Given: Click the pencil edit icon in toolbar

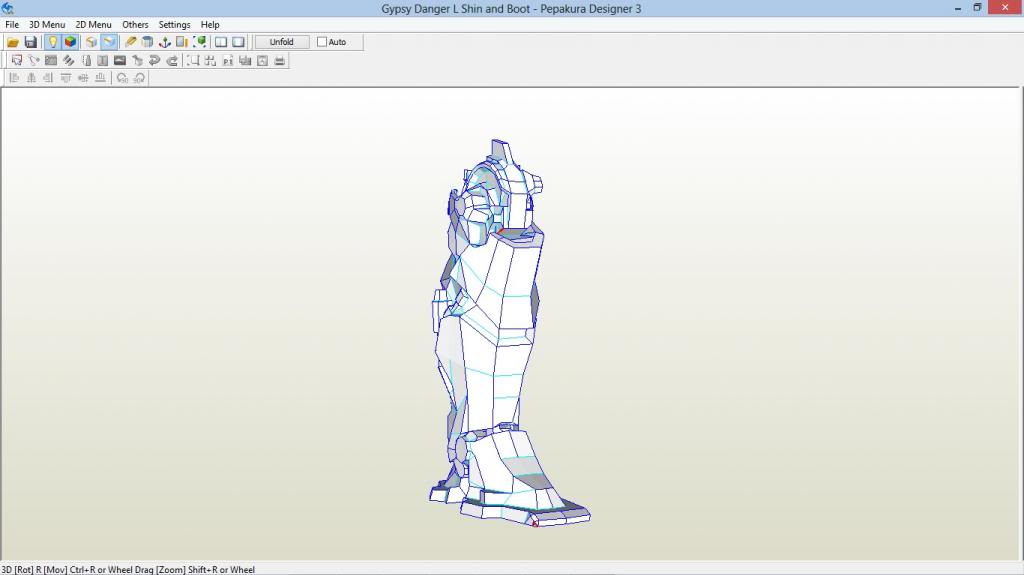Looking at the screenshot, I should pyautogui.click(x=130, y=42).
